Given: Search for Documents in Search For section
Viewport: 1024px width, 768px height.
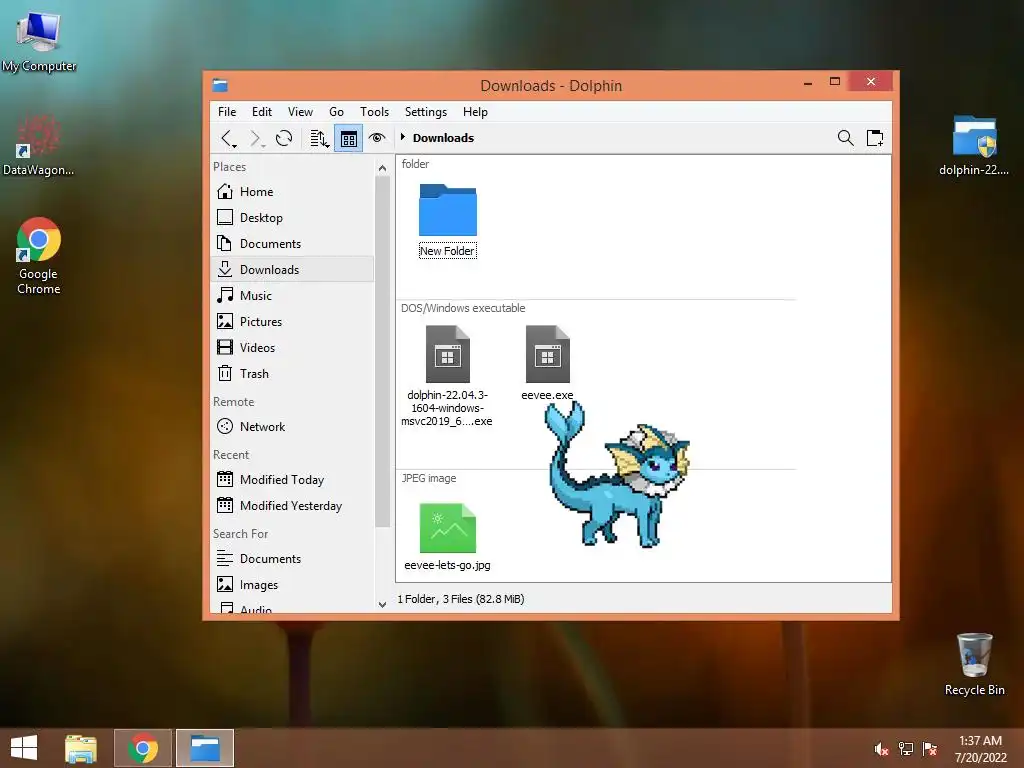Looking at the screenshot, I should pos(292,558).
